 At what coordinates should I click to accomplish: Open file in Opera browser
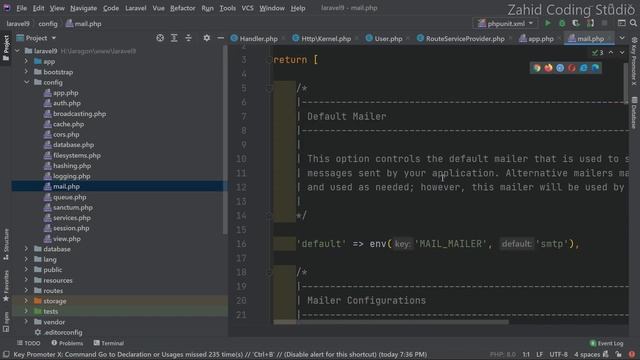(572, 68)
